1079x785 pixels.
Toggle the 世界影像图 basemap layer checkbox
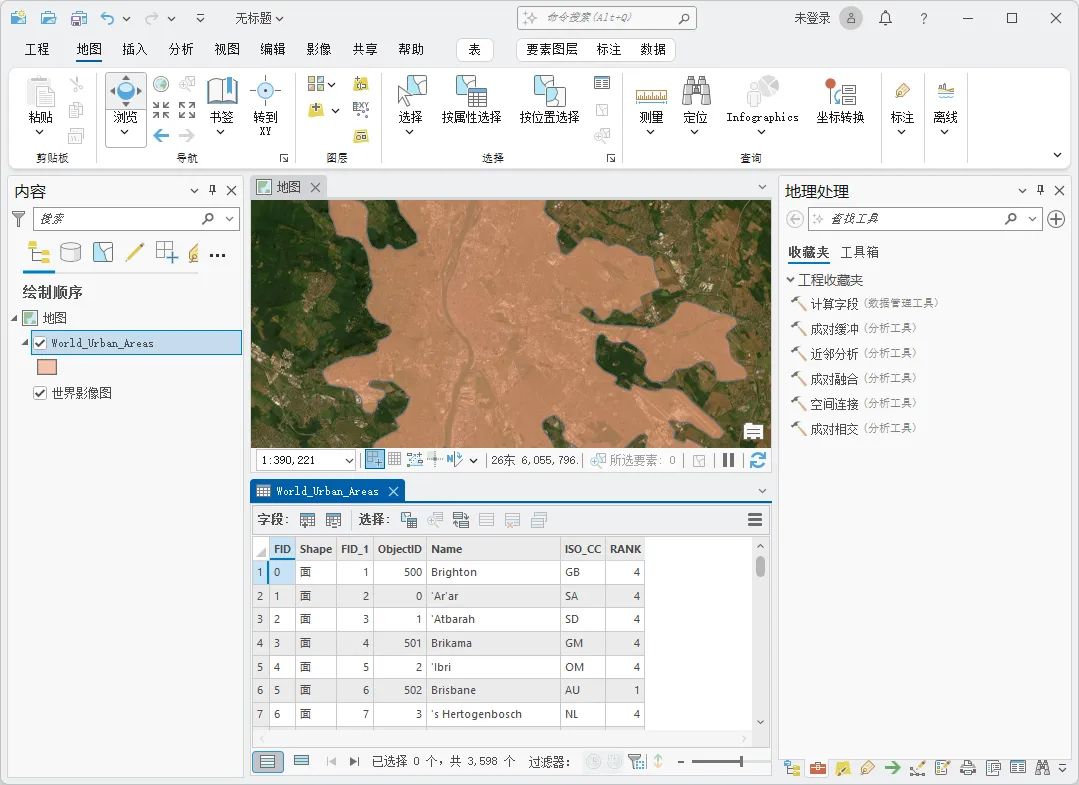pos(40,393)
